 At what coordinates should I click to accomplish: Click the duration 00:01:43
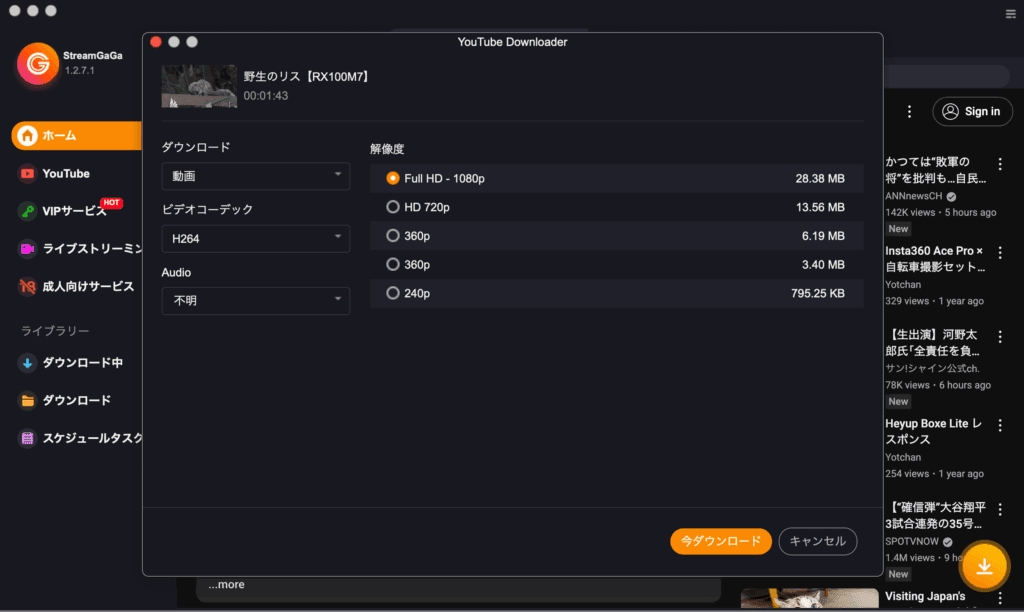(266, 95)
